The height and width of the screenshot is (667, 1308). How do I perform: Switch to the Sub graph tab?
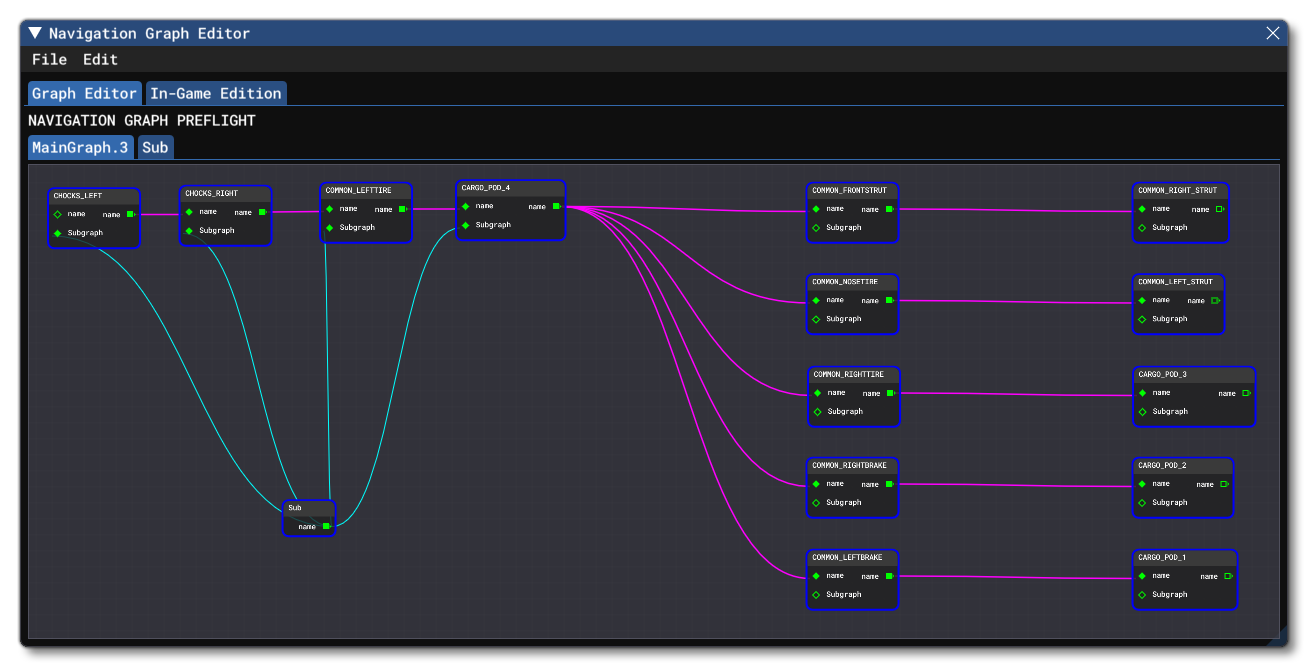click(x=155, y=147)
